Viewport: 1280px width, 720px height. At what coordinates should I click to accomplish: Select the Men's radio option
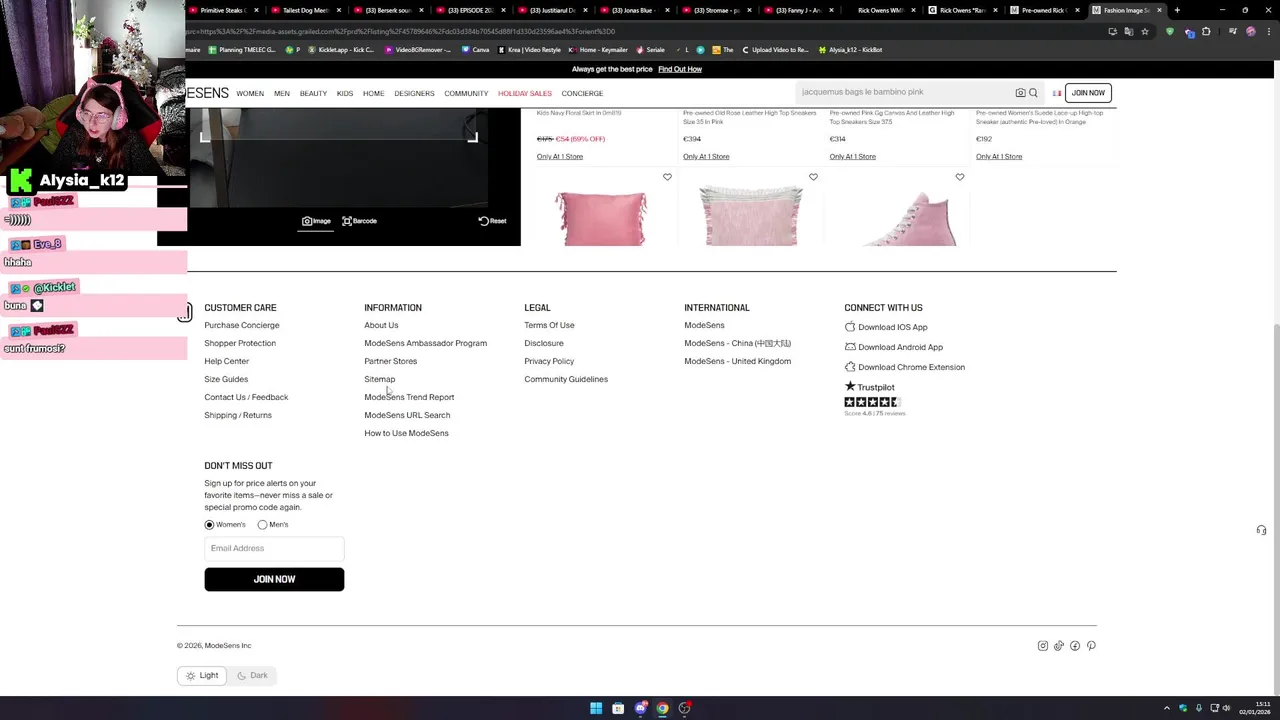262,525
